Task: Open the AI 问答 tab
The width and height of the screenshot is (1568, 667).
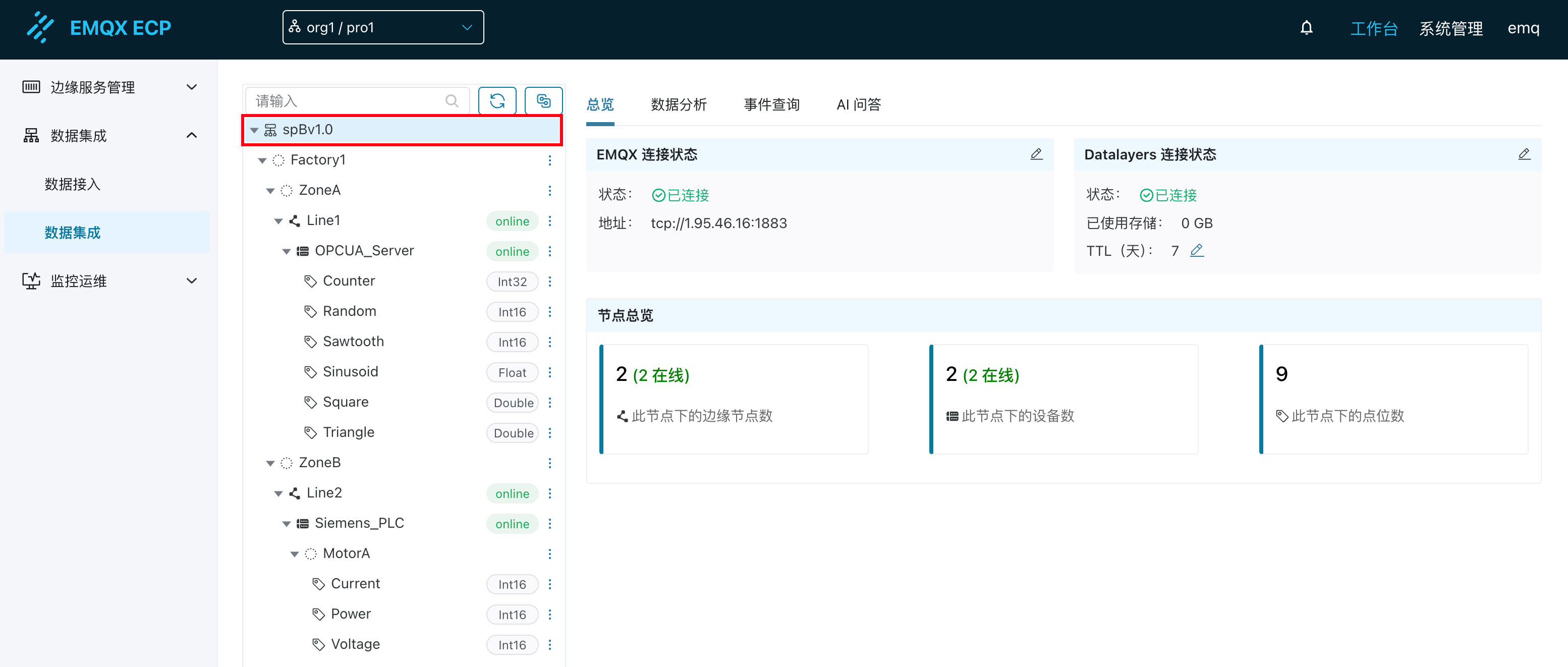Action: (858, 104)
